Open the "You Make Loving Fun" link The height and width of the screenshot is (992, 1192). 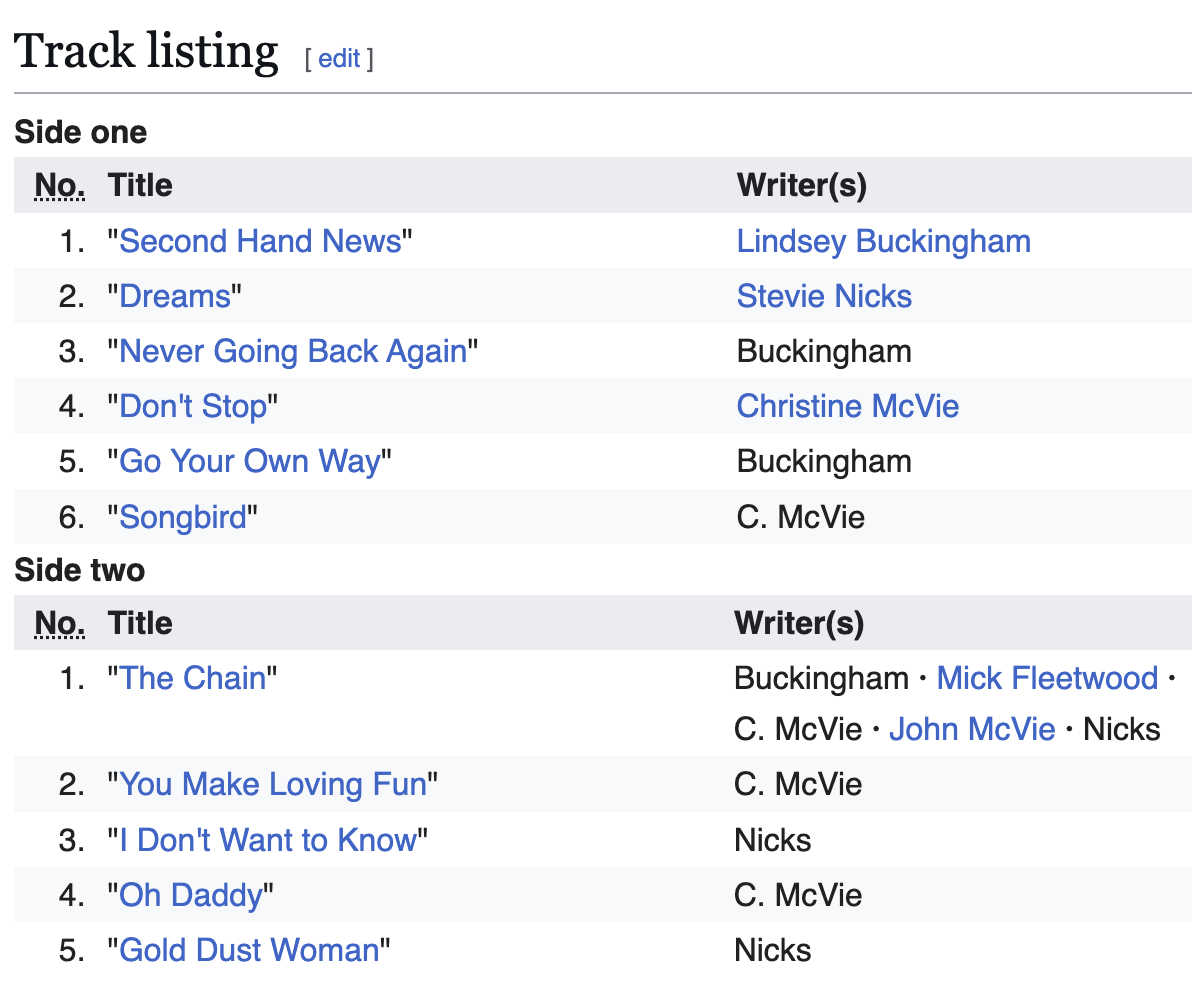(273, 784)
